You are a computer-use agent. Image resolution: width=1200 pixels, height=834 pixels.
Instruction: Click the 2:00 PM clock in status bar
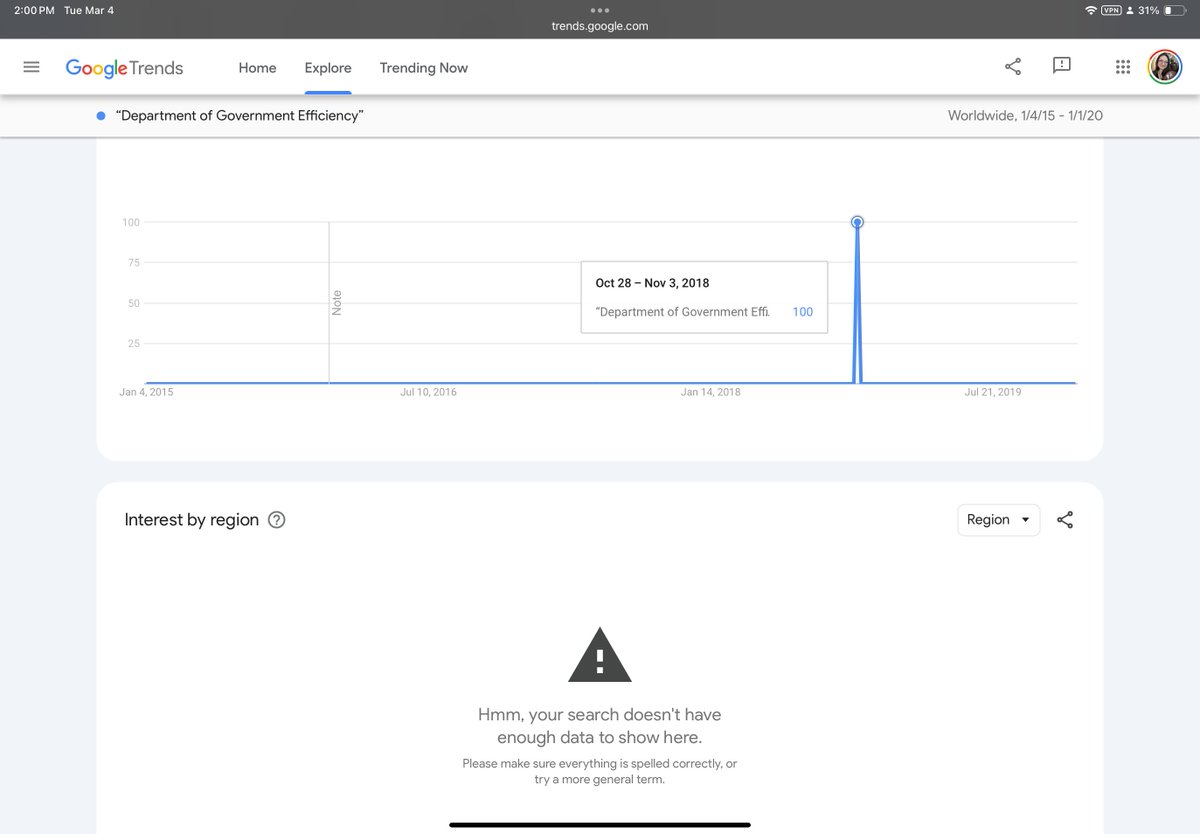click(34, 10)
